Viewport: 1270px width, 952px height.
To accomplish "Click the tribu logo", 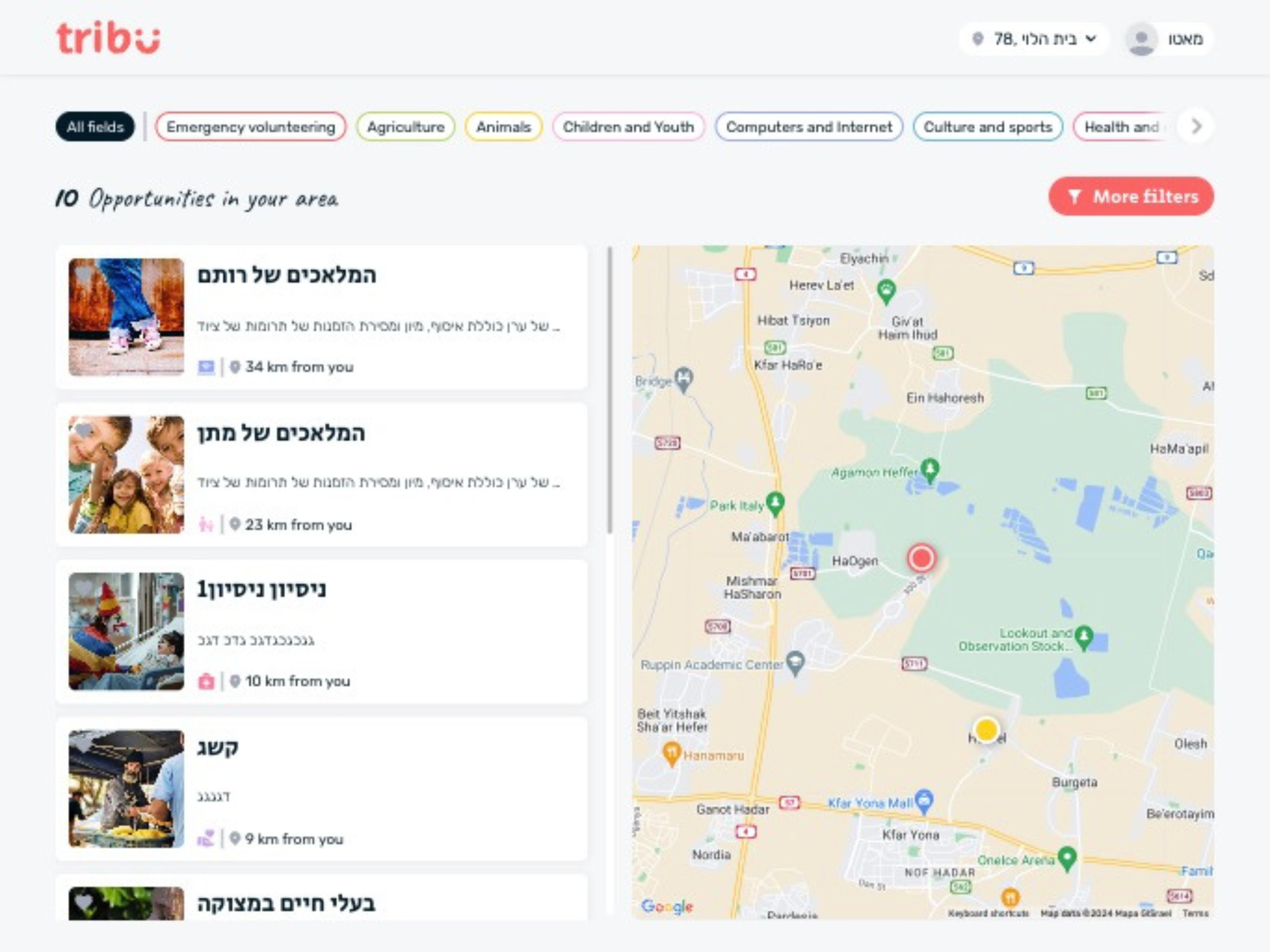I will coord(108,38).
